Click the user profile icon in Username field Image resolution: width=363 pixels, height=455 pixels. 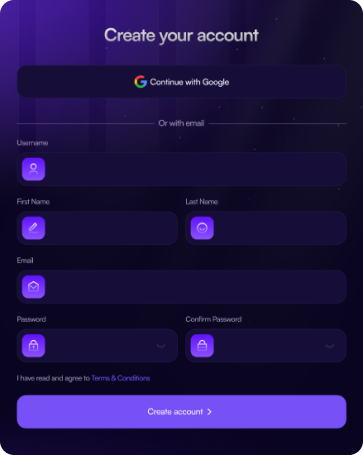(x=33, y=169)
